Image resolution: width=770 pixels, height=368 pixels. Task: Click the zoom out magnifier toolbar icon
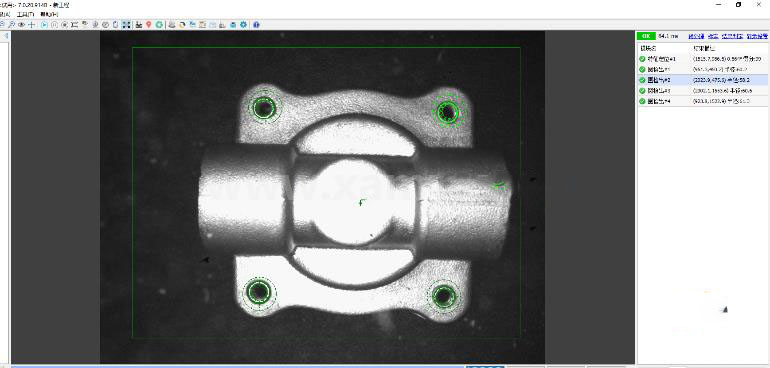click(12, 25)
